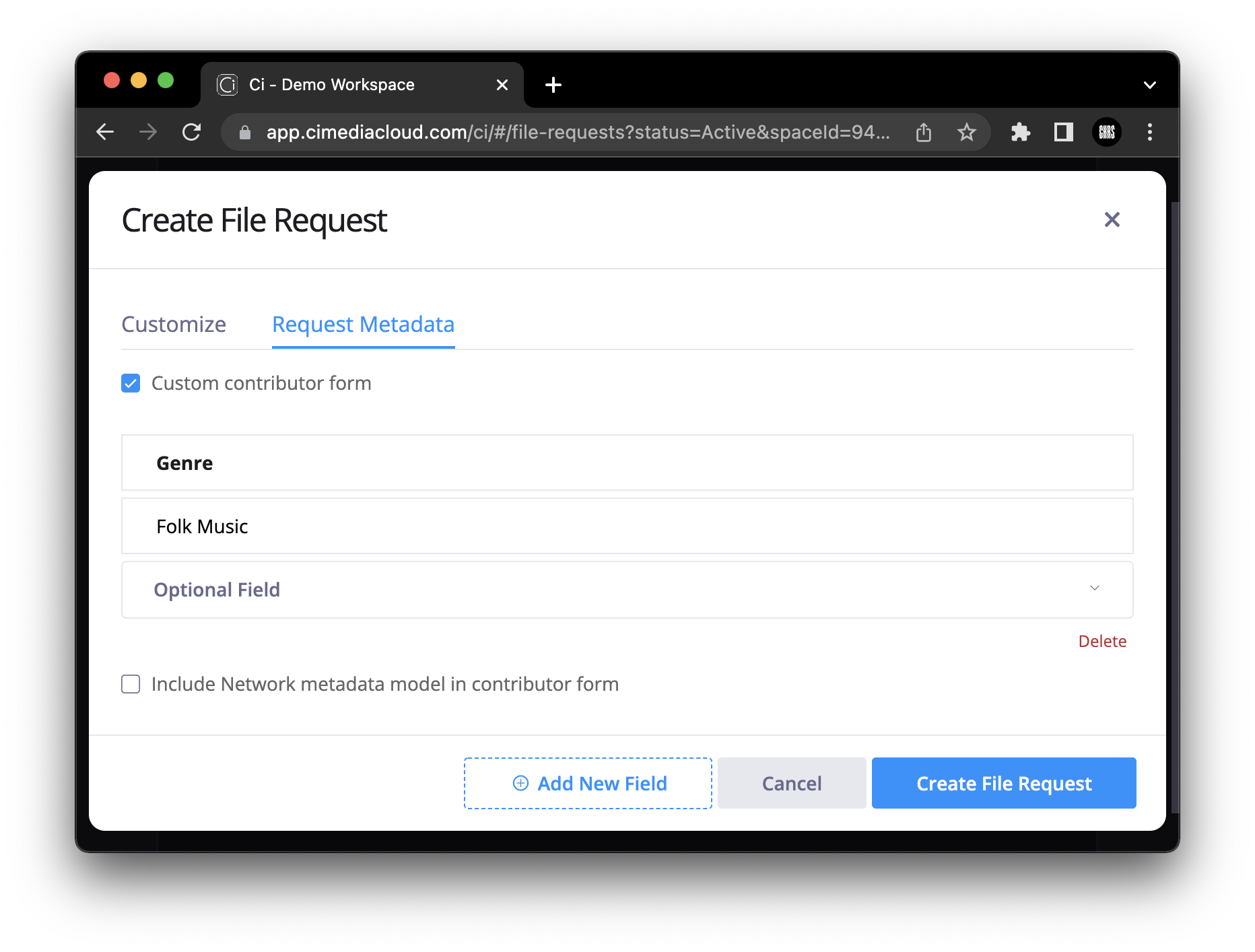
Task: Click the Folk Music input field
Action: point(627,526)
